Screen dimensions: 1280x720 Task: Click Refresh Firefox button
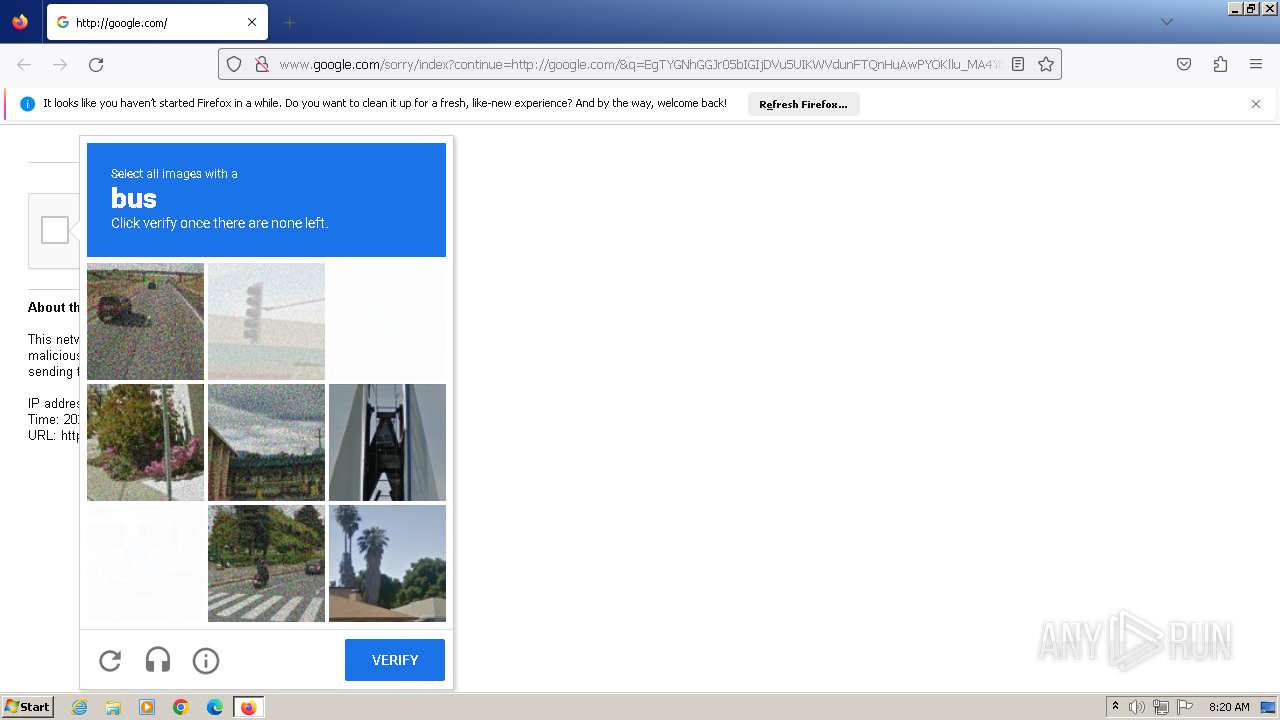[x=803, y=104]
